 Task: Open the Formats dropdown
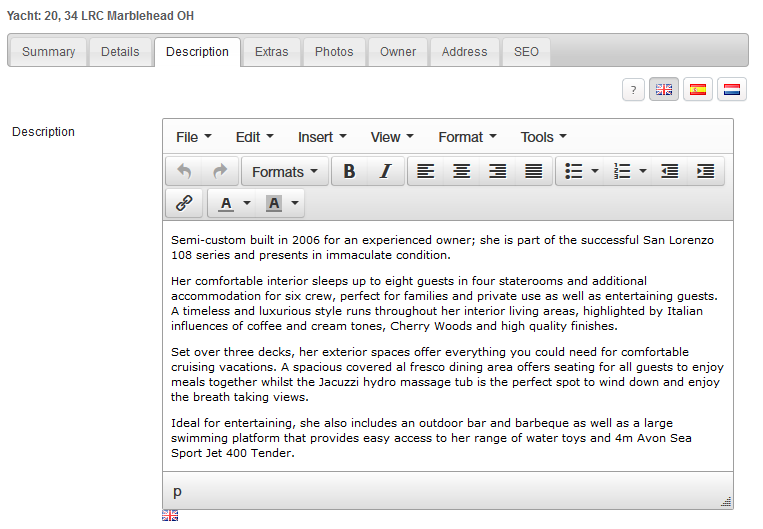coord(285,171)
